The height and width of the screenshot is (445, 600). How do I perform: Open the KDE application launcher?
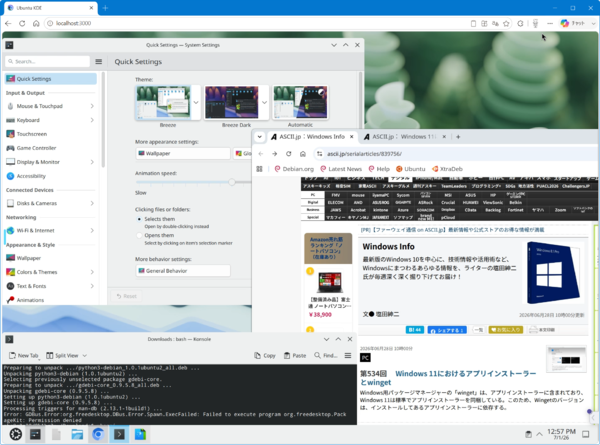pyautogui.click(x=15, y=434)
